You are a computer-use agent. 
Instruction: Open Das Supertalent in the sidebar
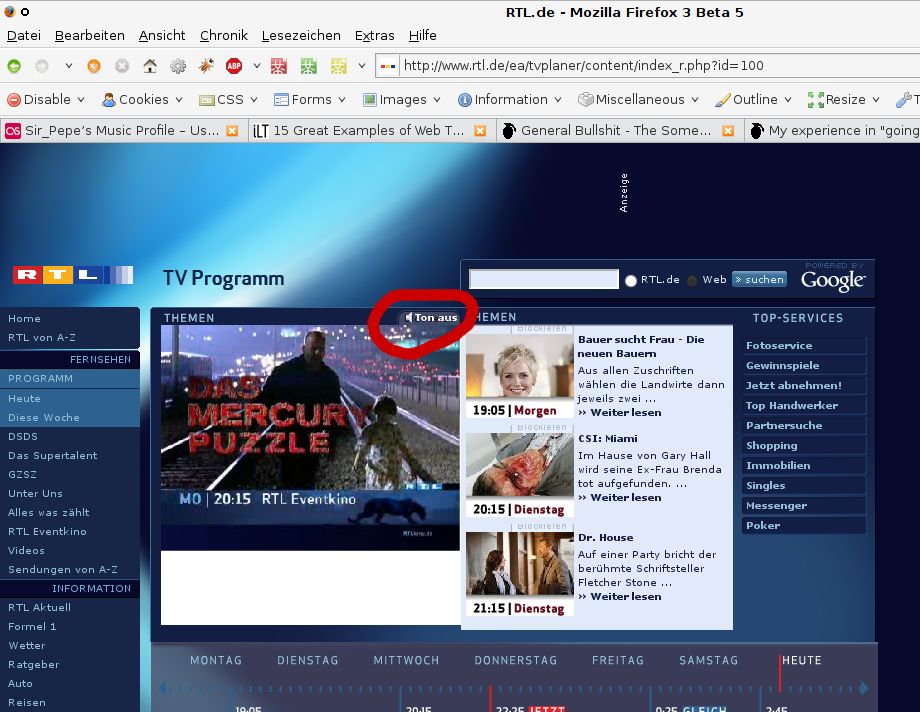53,455
